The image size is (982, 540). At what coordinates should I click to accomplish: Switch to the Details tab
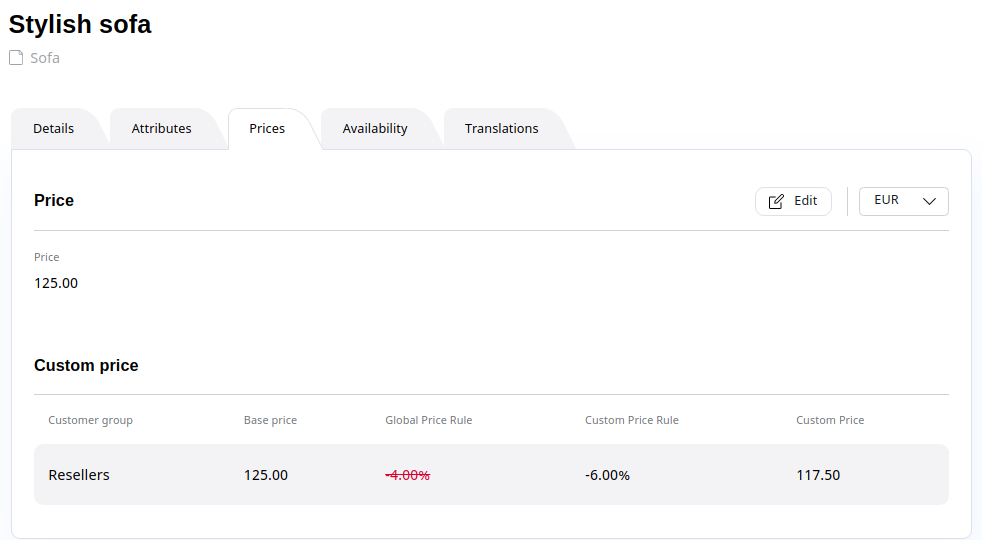[x=54, y=128]
